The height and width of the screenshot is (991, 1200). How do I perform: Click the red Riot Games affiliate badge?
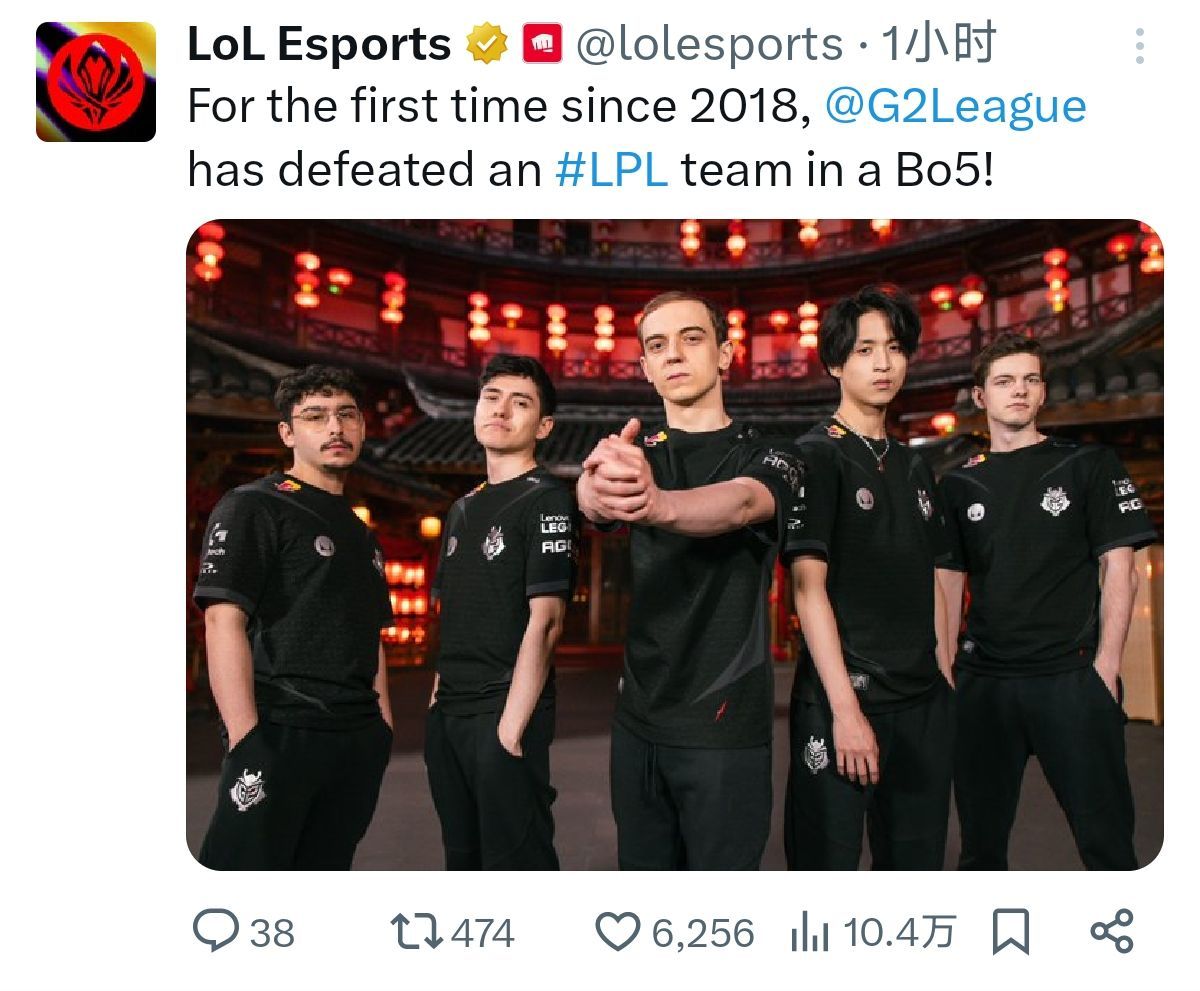pyautogui.click(x=544, y=45)
